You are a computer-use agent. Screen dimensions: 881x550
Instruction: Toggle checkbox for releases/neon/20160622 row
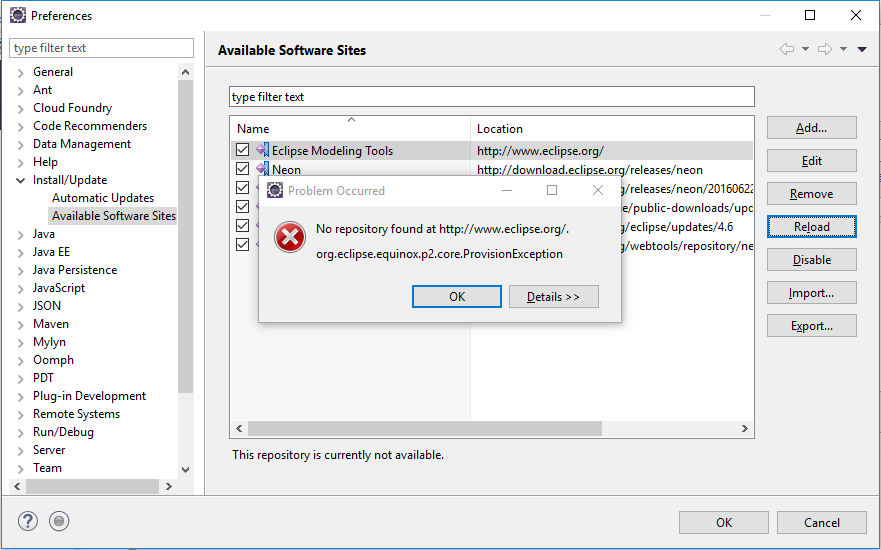243,188
